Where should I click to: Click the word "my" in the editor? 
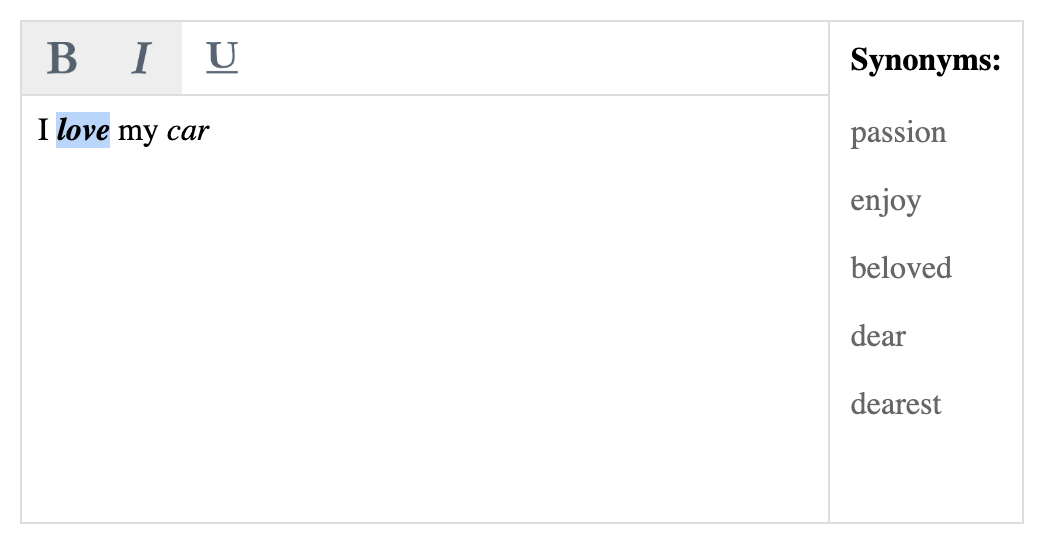click(138, 131)
